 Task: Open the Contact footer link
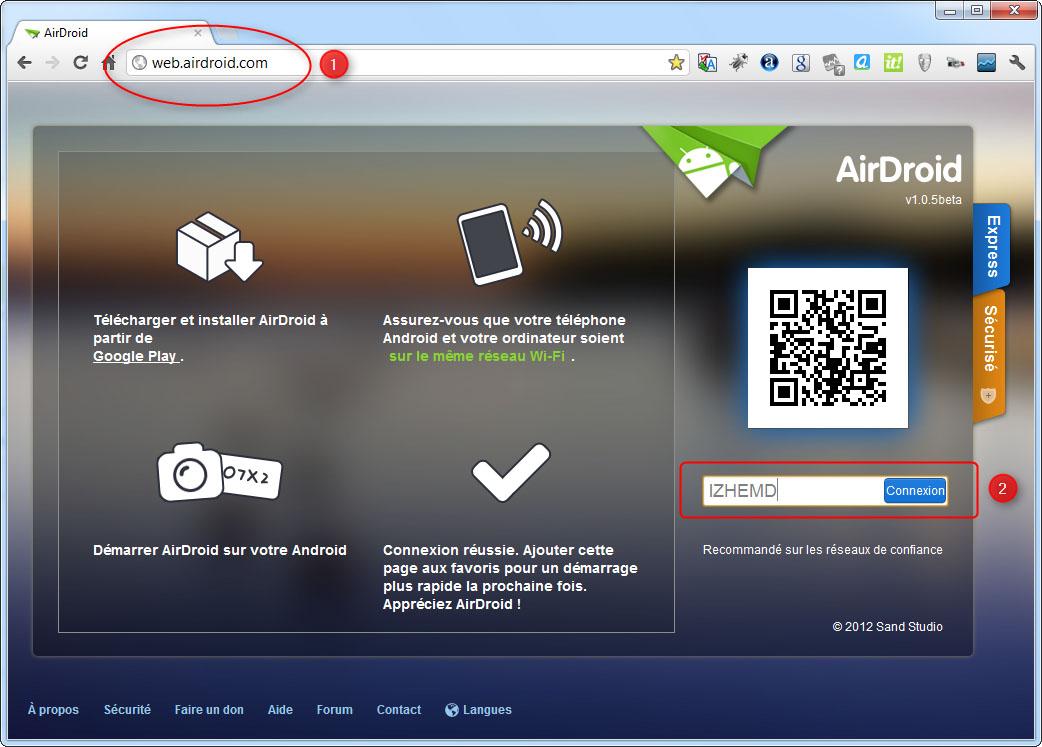point(399,710)
